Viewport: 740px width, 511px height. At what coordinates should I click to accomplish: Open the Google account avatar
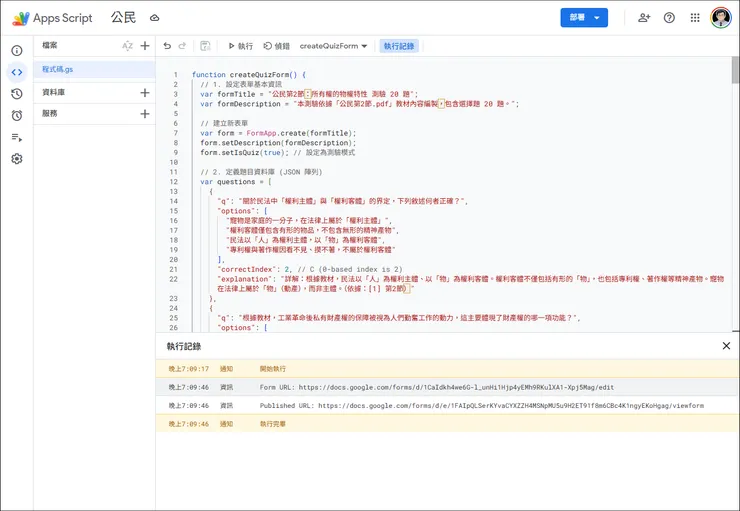point(721,18)
